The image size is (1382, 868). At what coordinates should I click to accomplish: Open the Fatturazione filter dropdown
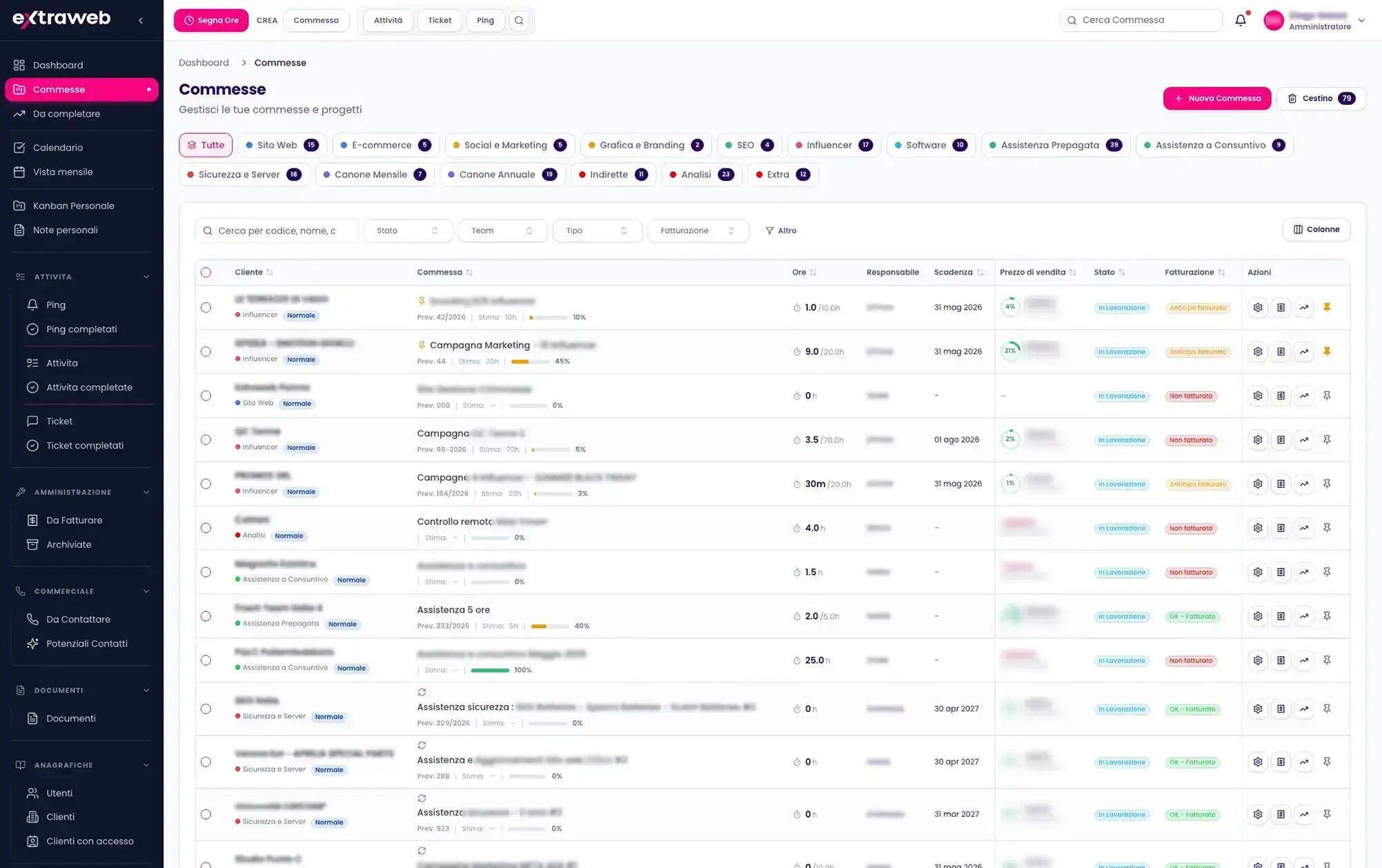click(698, 230)
